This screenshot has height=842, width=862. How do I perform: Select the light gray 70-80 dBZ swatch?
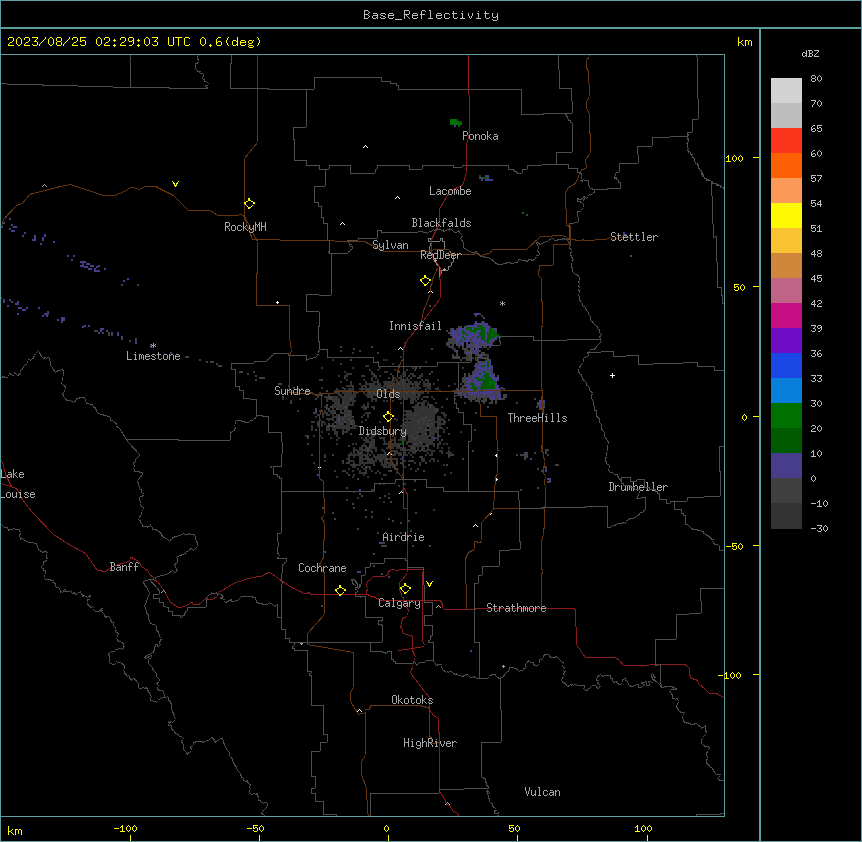coord(786,90)
